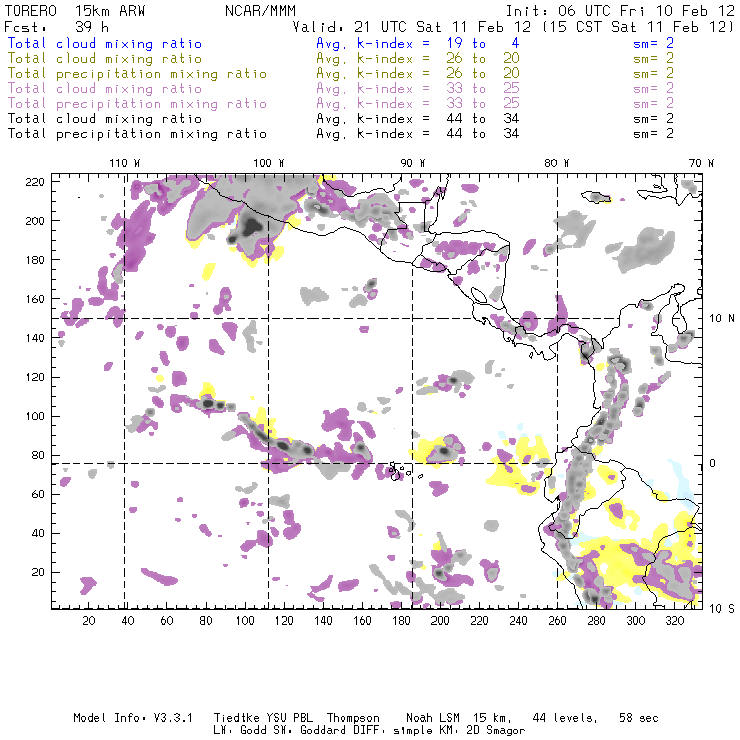The width and height of the screenshot is (740, 740).
Task: Click the blue "Total cloud mixing ratio" legend label
Action: [x=105, y=44]
